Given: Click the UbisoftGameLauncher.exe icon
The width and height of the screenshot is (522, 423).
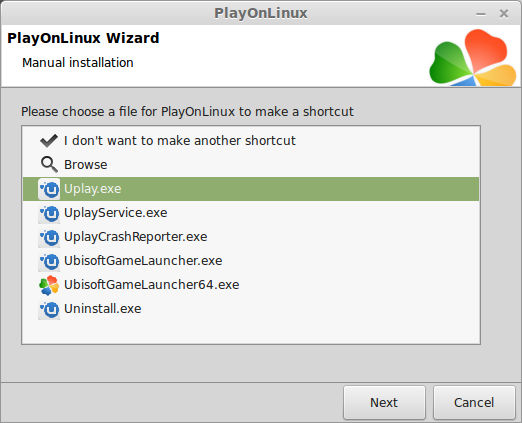Looking at the screenshot, I should [49, 261].
